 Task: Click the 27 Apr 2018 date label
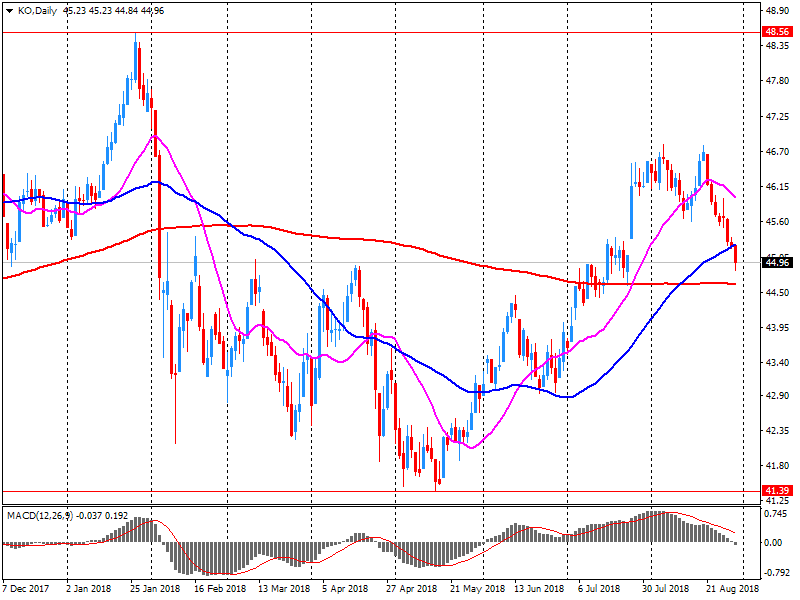411,589
